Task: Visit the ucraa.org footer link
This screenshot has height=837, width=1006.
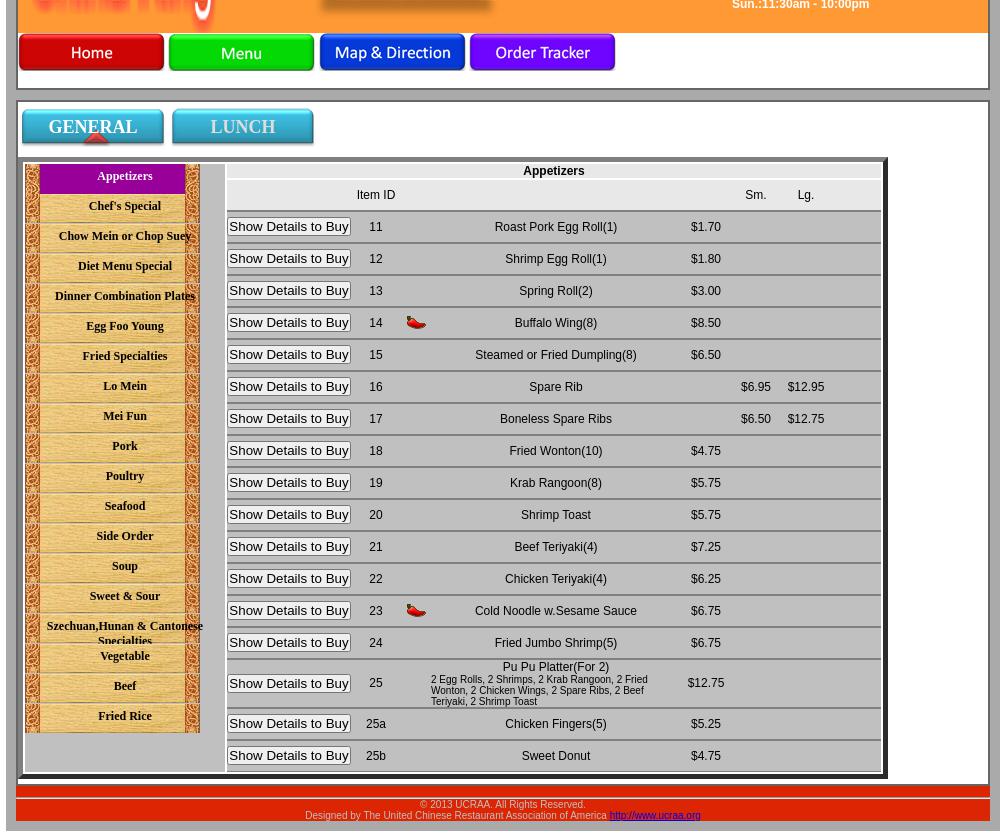Action: click(x=655, y=816)
